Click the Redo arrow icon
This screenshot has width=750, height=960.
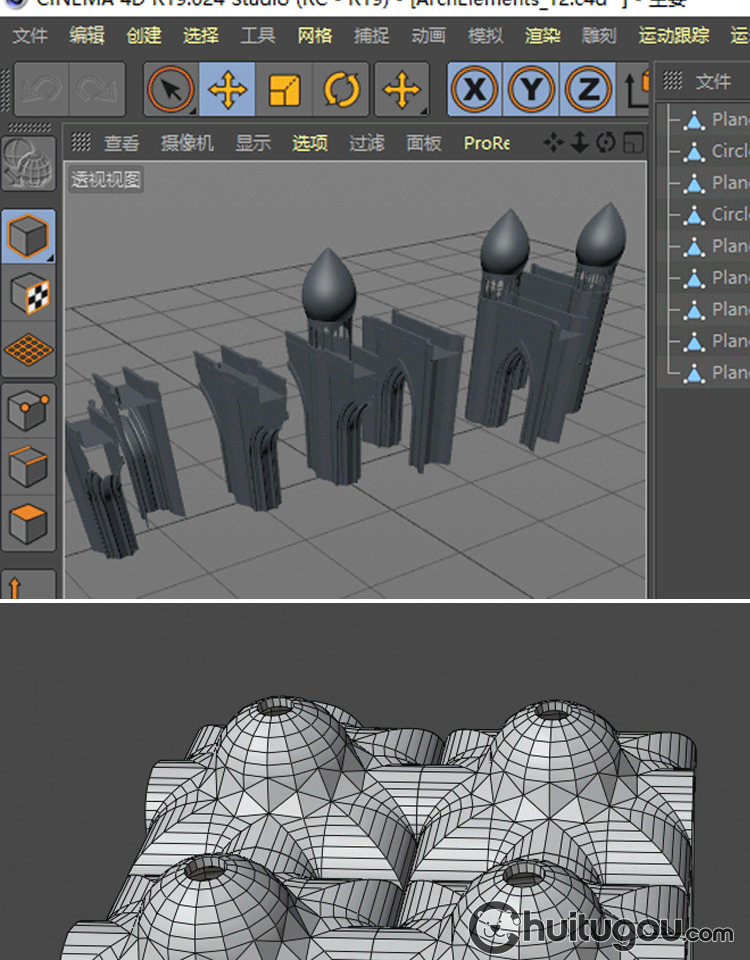97,89
